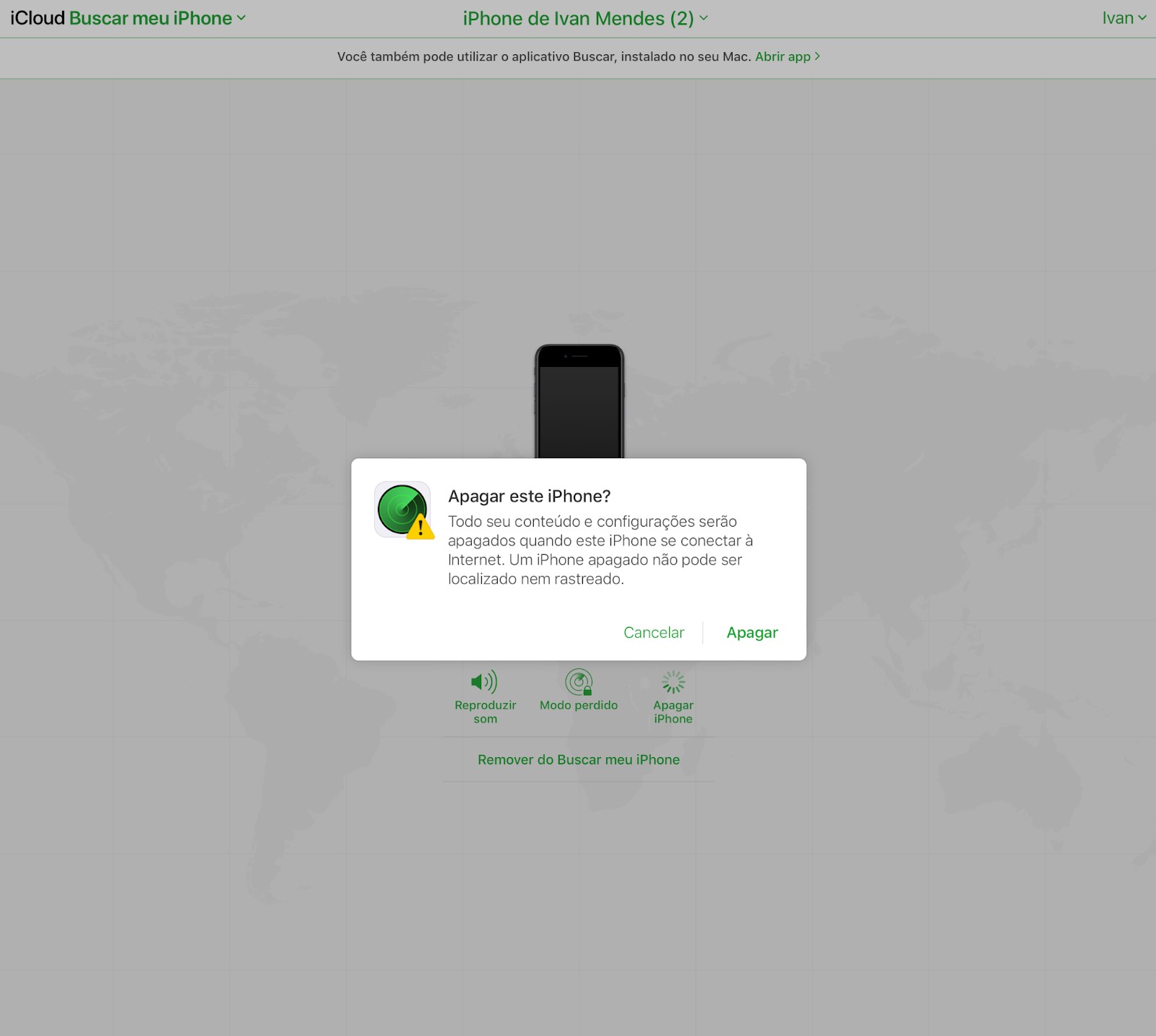
Task: Click the Reproduzir som speaker icon
Action: coord(484,681)
